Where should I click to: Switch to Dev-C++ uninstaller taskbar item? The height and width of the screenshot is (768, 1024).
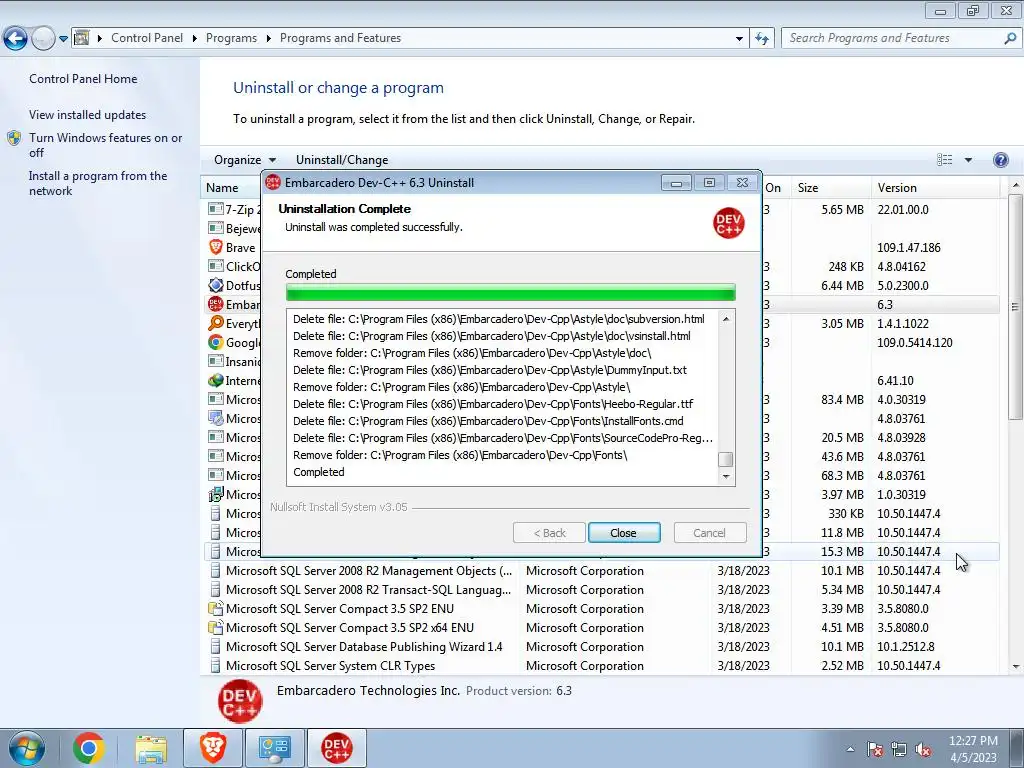click(x=336, y=748)
